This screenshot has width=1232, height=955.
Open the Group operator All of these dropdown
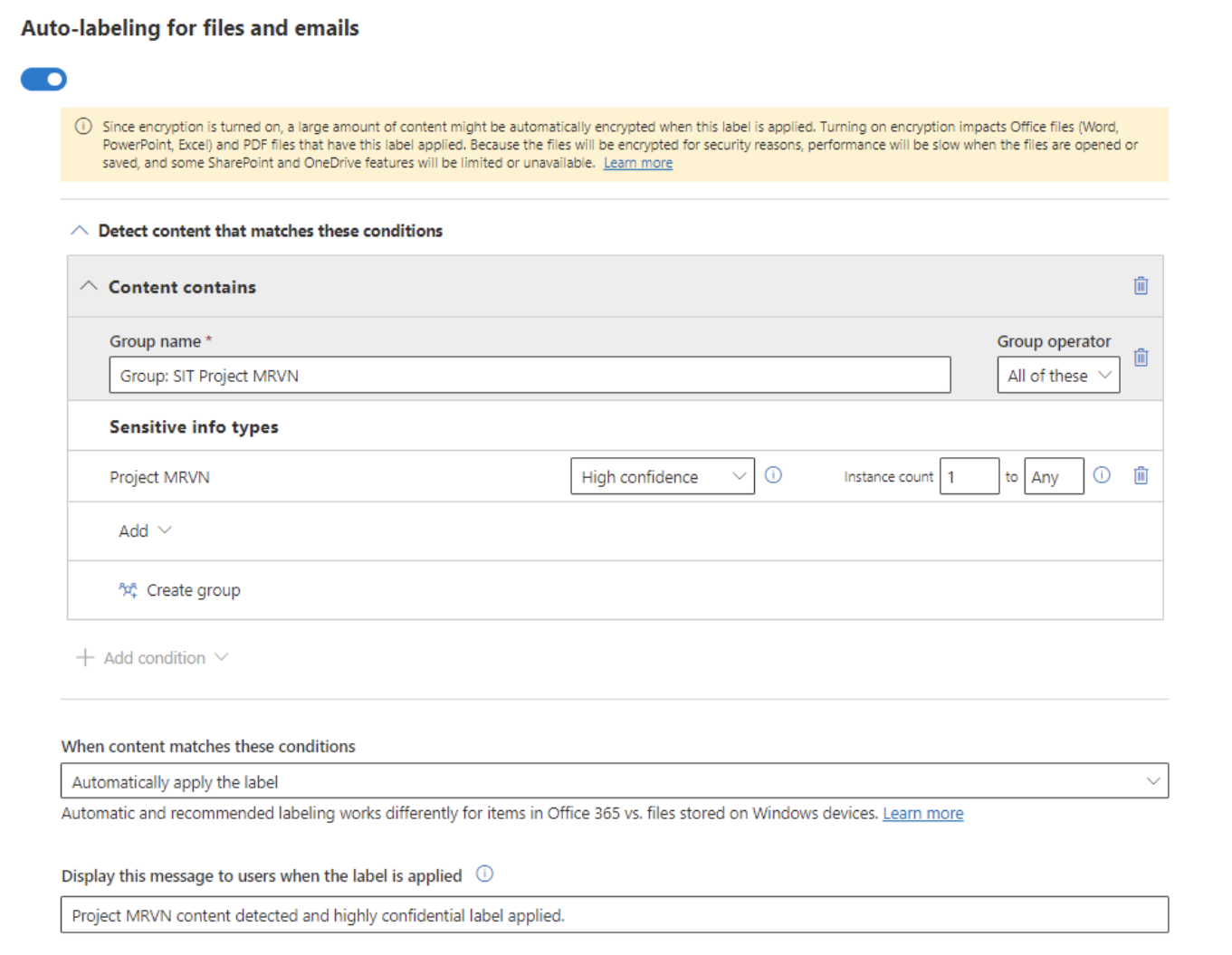coord(1058,375)
